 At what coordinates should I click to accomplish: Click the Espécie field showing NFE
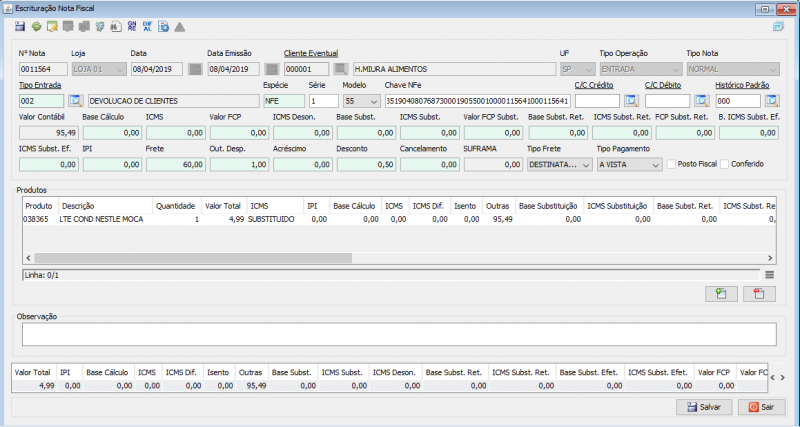(284, 101)
